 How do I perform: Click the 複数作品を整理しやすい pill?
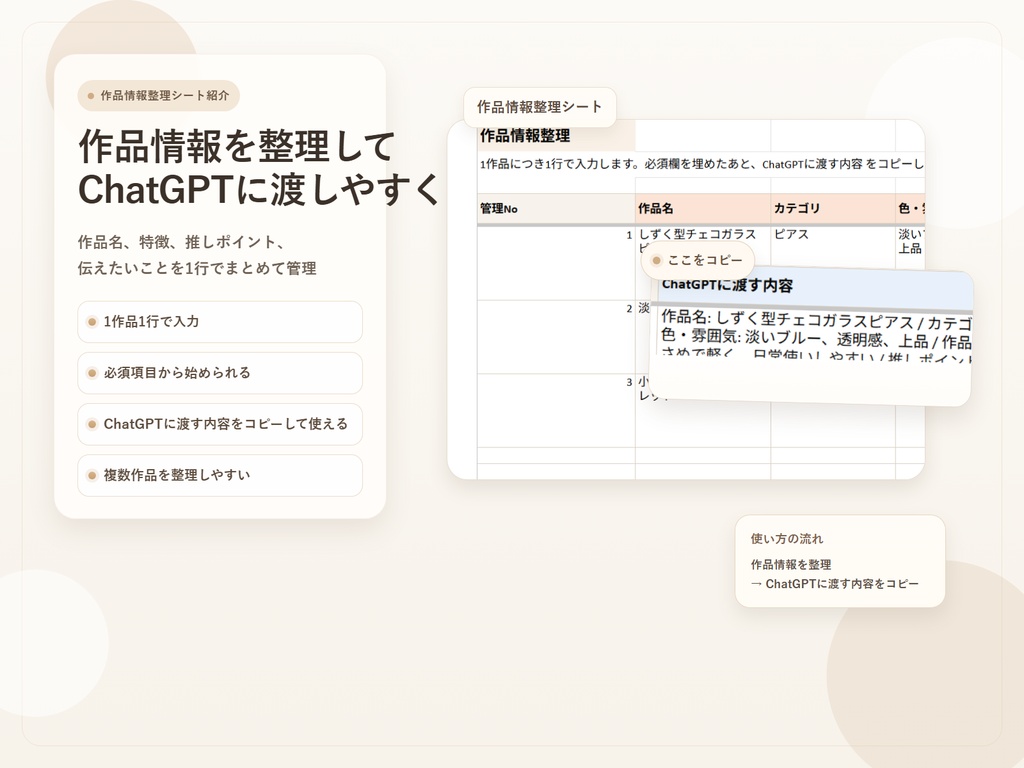click(220, 475)
